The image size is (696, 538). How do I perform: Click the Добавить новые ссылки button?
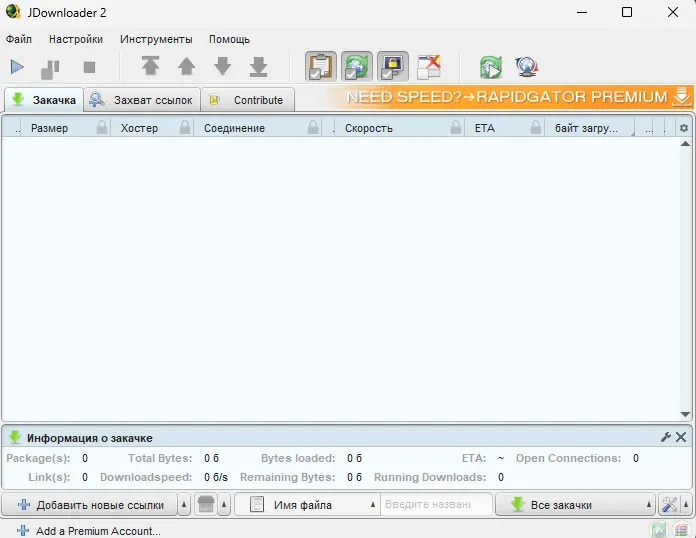pos(90,505)
